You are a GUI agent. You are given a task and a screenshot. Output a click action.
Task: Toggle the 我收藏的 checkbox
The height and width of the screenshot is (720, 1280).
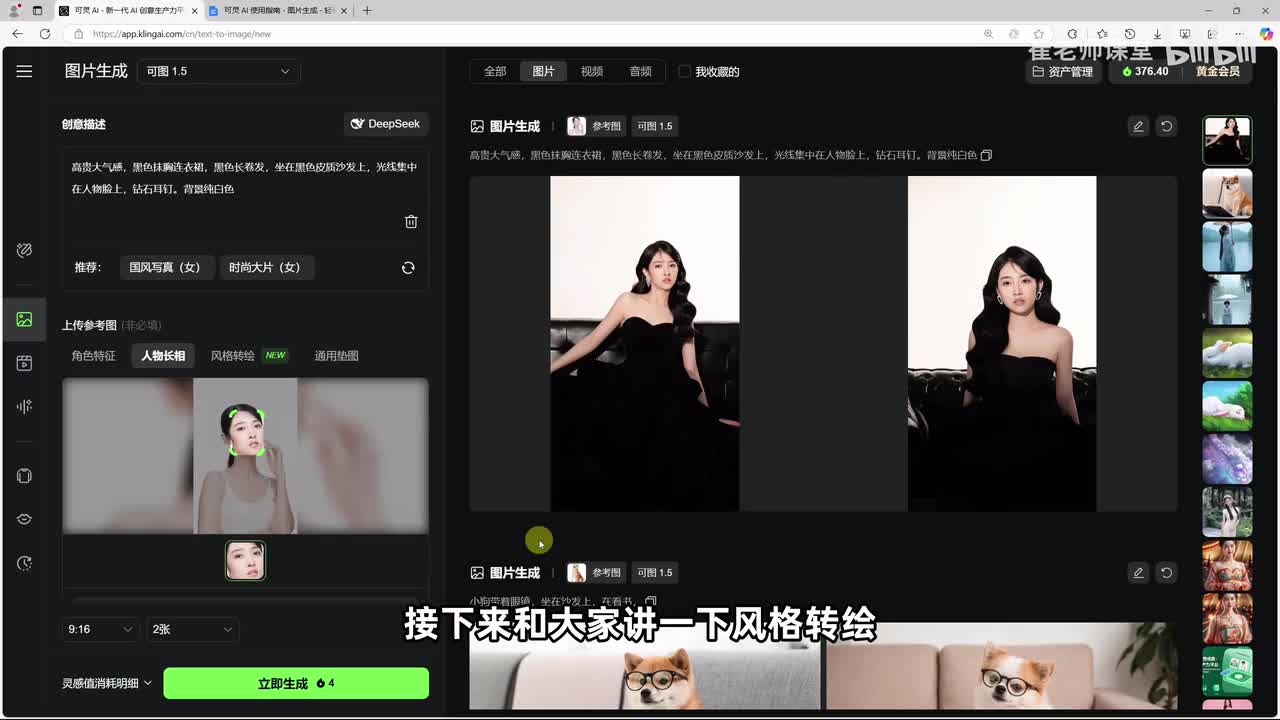684,71
